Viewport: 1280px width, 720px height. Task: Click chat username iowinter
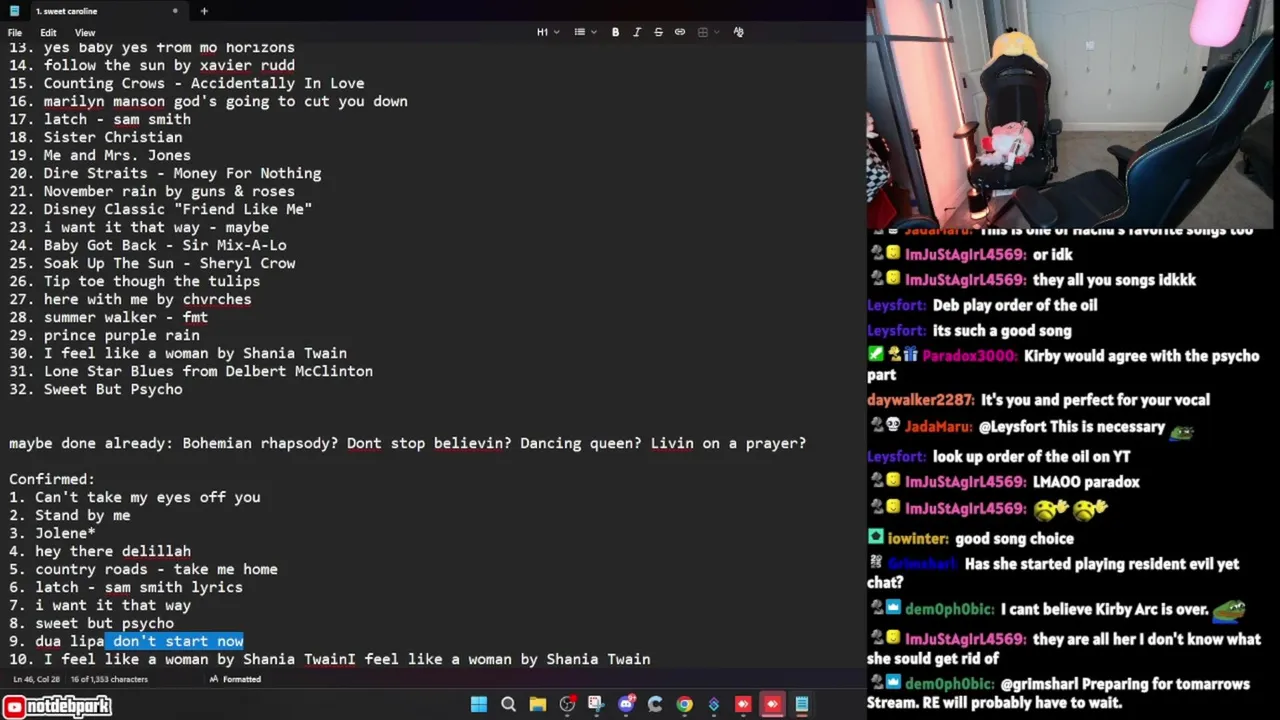(918, 538)
